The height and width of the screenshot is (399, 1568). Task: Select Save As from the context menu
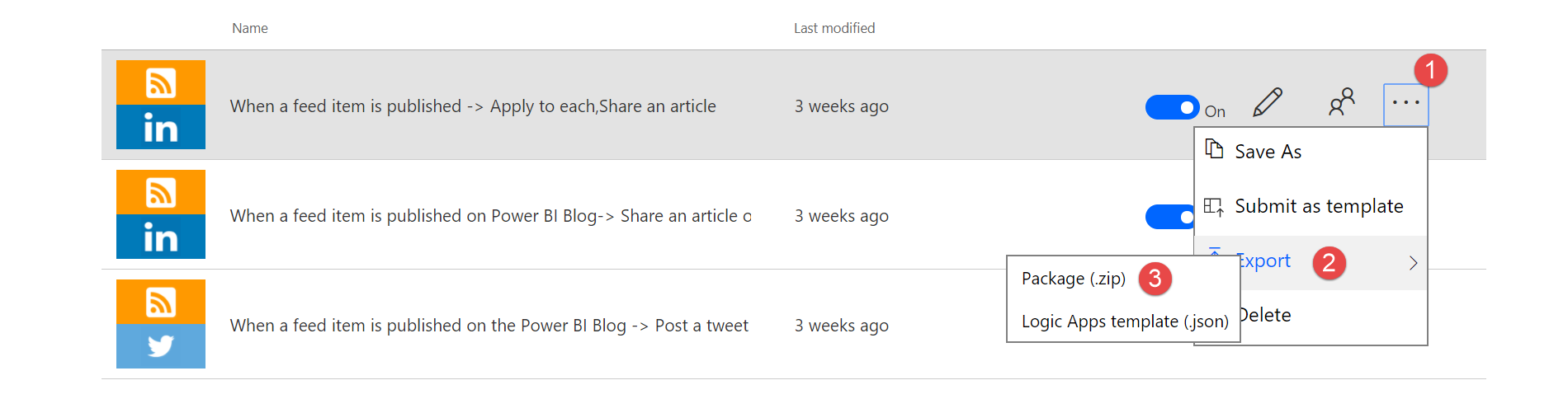(x=1268, y=152)
